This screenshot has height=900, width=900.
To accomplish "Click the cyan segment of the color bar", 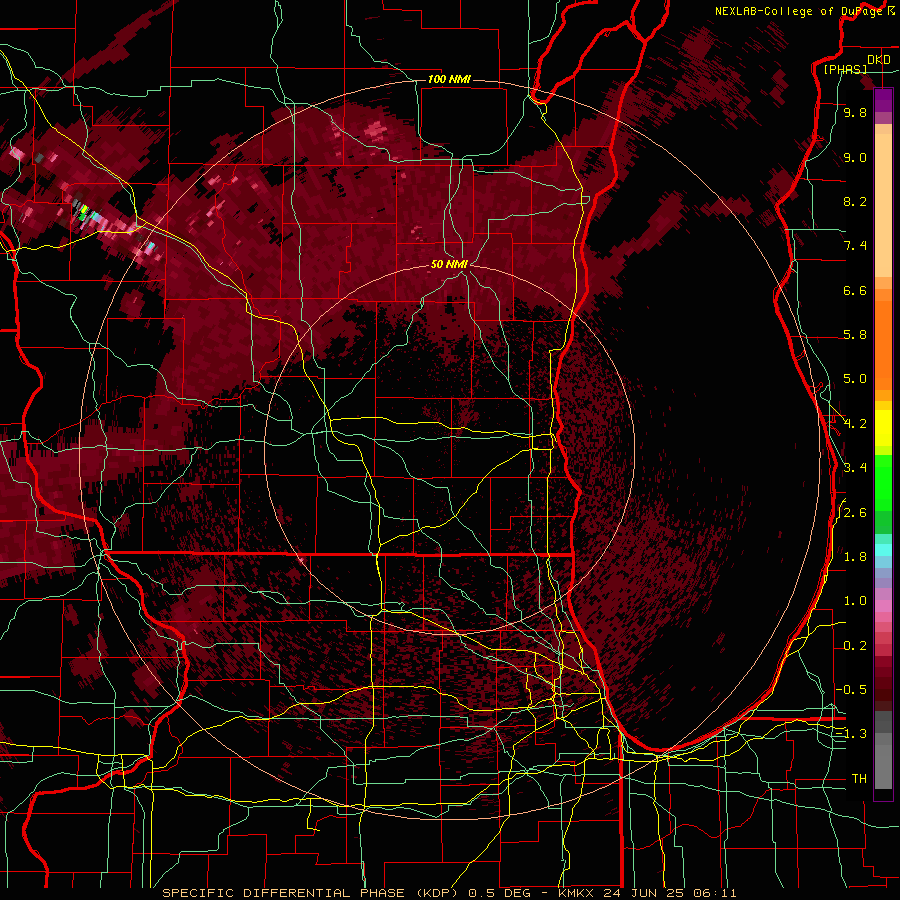I will (x=883, y=550).
